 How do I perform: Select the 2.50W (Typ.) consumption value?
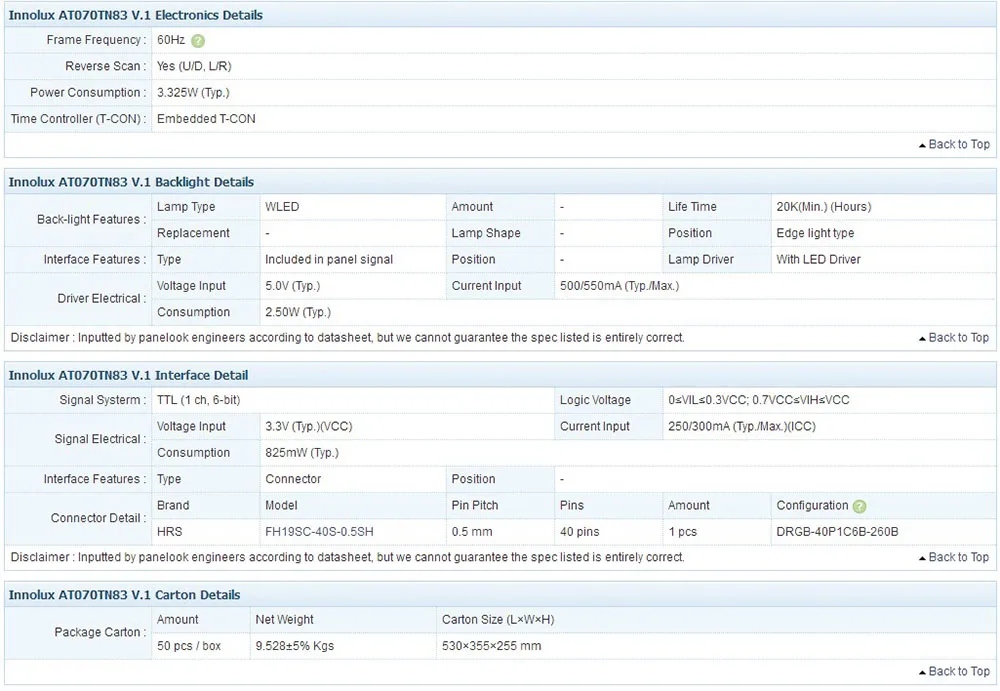click(298, 313)
